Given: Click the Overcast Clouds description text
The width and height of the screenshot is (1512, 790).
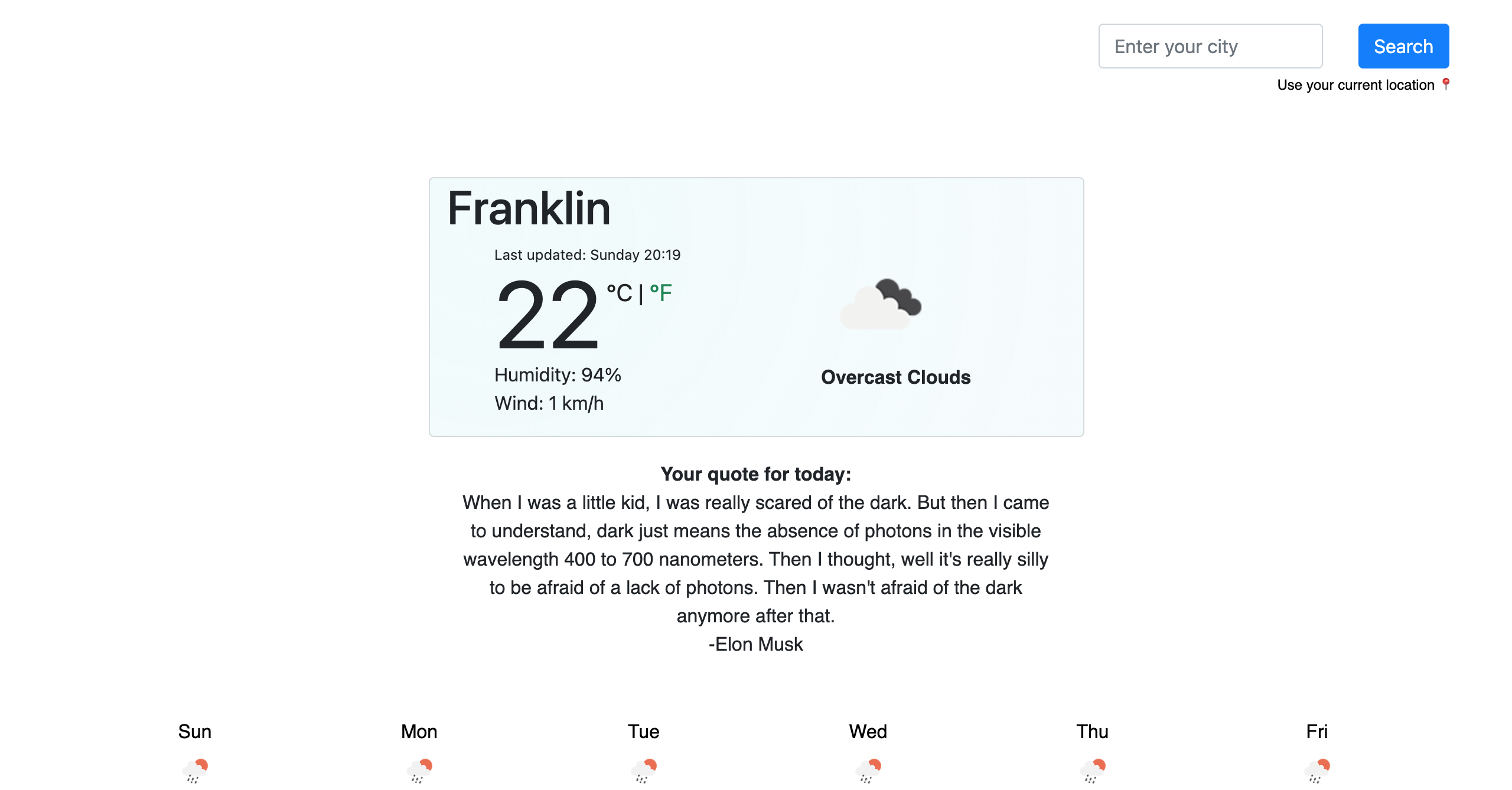Looking at the screenshot, I should 895,377.
